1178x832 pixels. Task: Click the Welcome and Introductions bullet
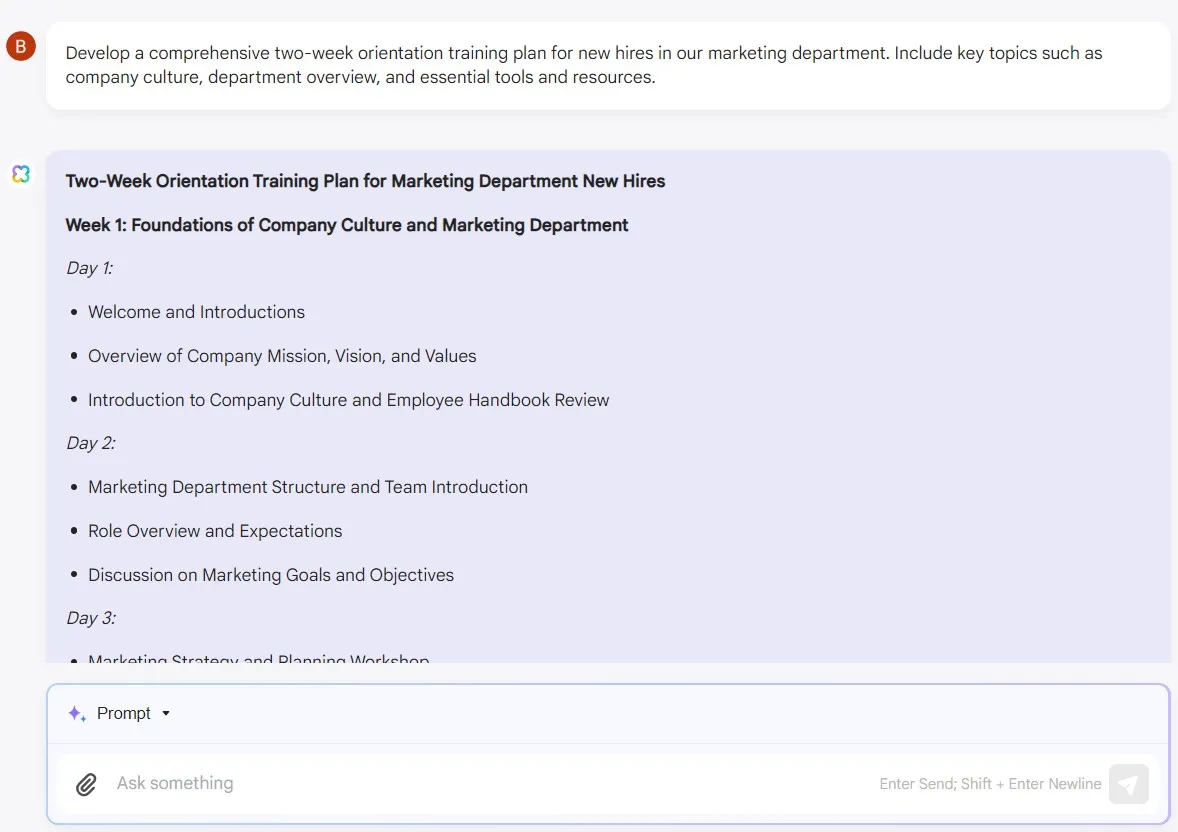[196, 312]
